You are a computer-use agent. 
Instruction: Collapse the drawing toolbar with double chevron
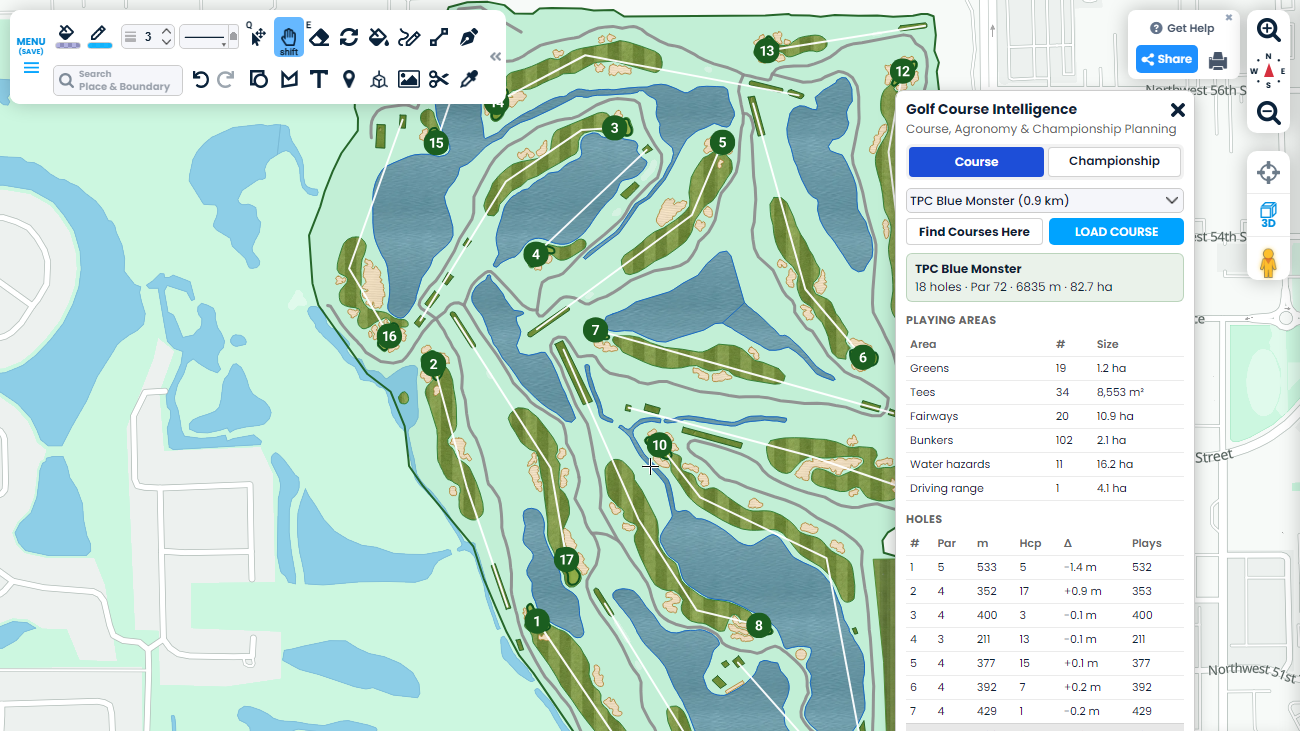click(x=495, y=57)
